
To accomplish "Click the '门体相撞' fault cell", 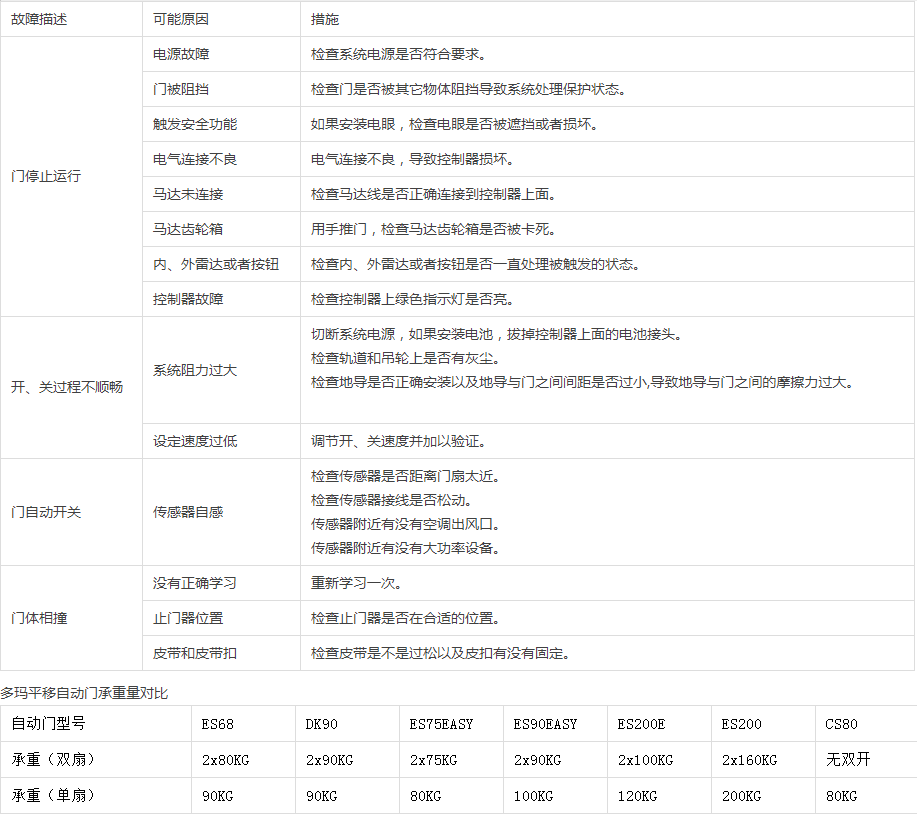I will pyautogui.click(x=39, y=618).
